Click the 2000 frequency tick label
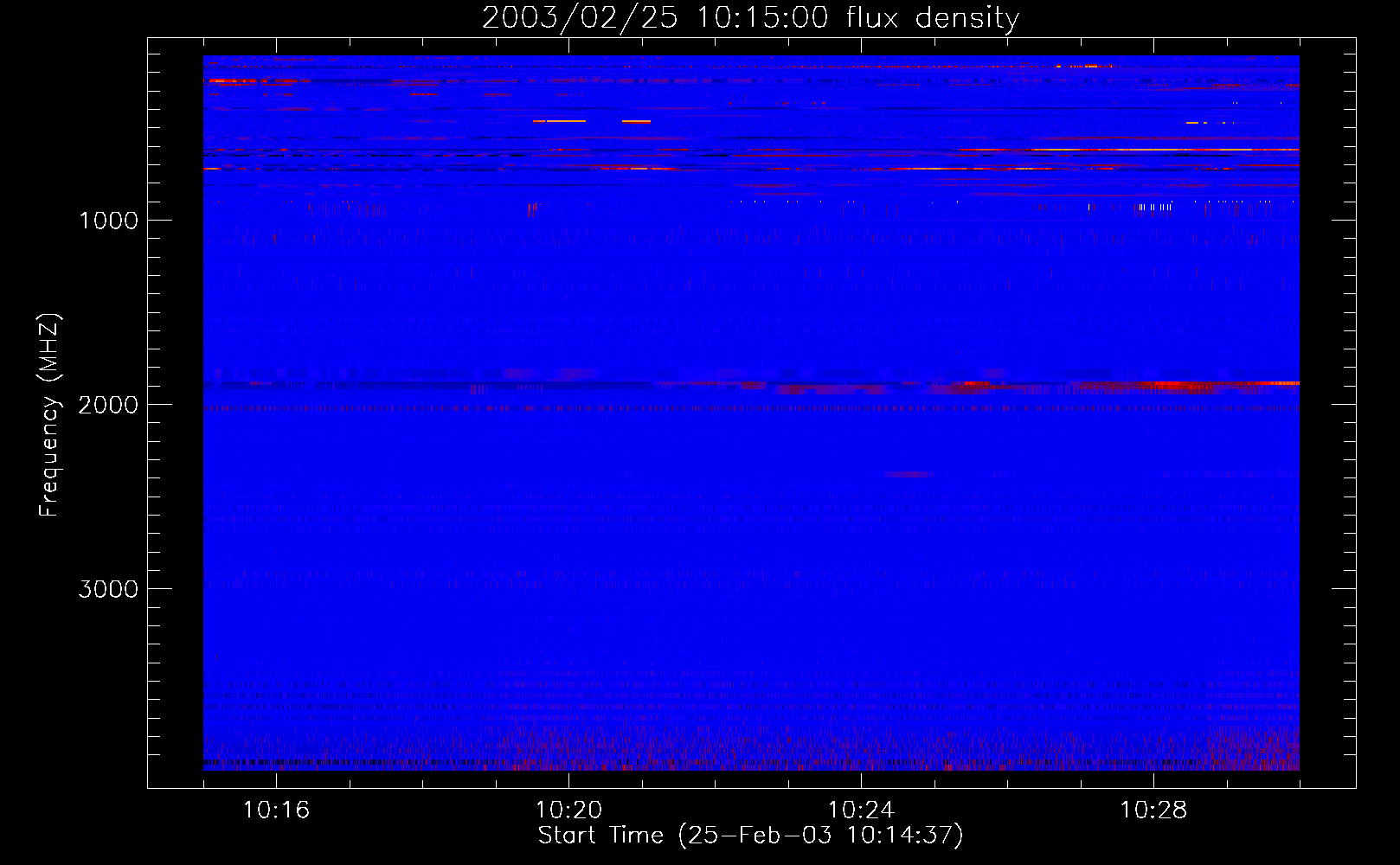 [108, 405]
